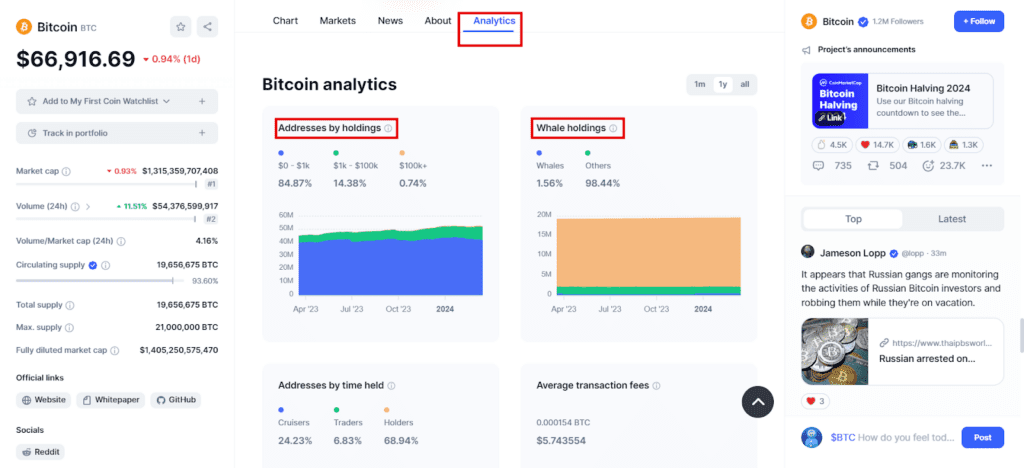
Task: Open the Whitepaper link
Action: (111, 399)
